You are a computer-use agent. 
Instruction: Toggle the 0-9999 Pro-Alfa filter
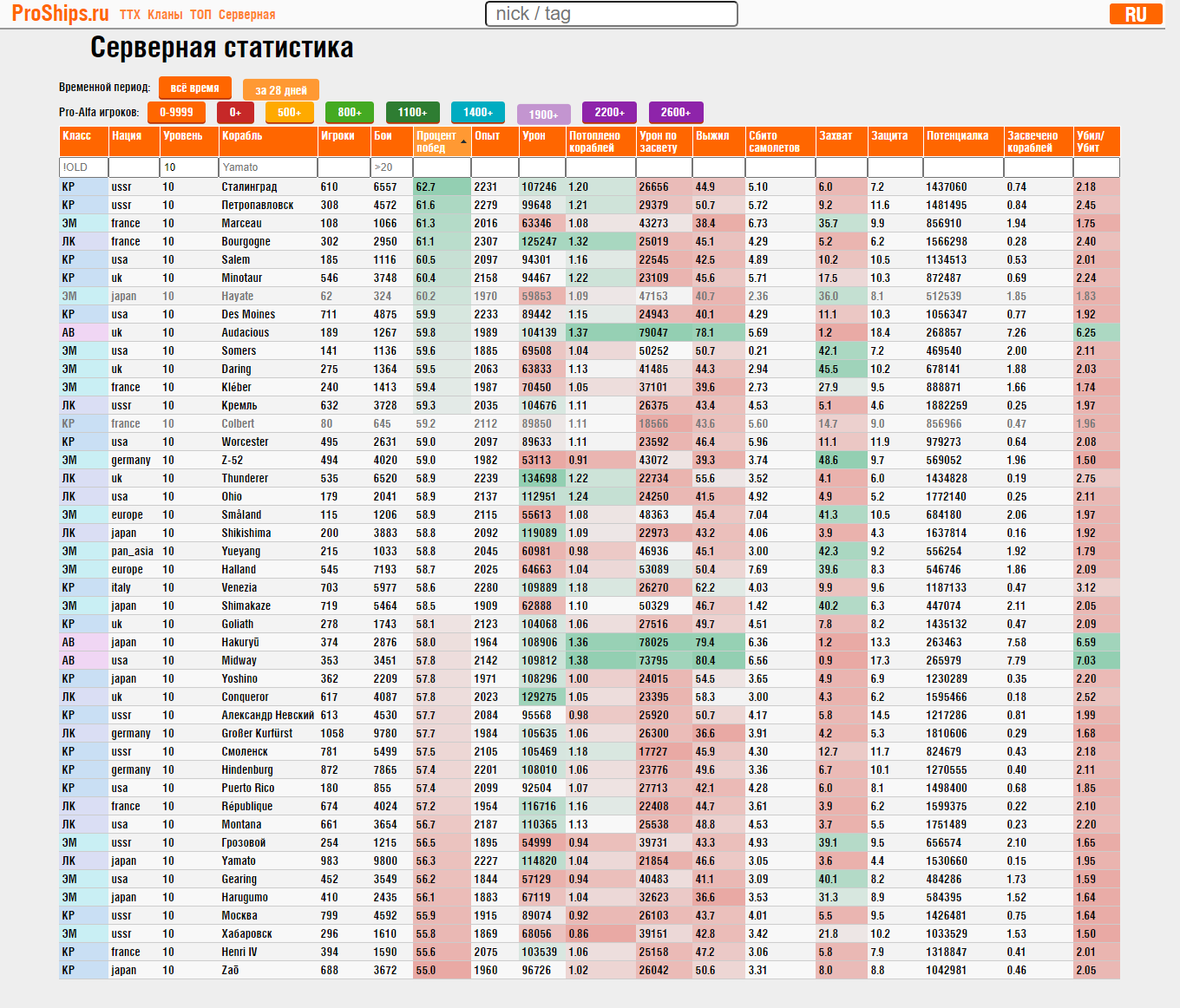click(x=176, y=112)
